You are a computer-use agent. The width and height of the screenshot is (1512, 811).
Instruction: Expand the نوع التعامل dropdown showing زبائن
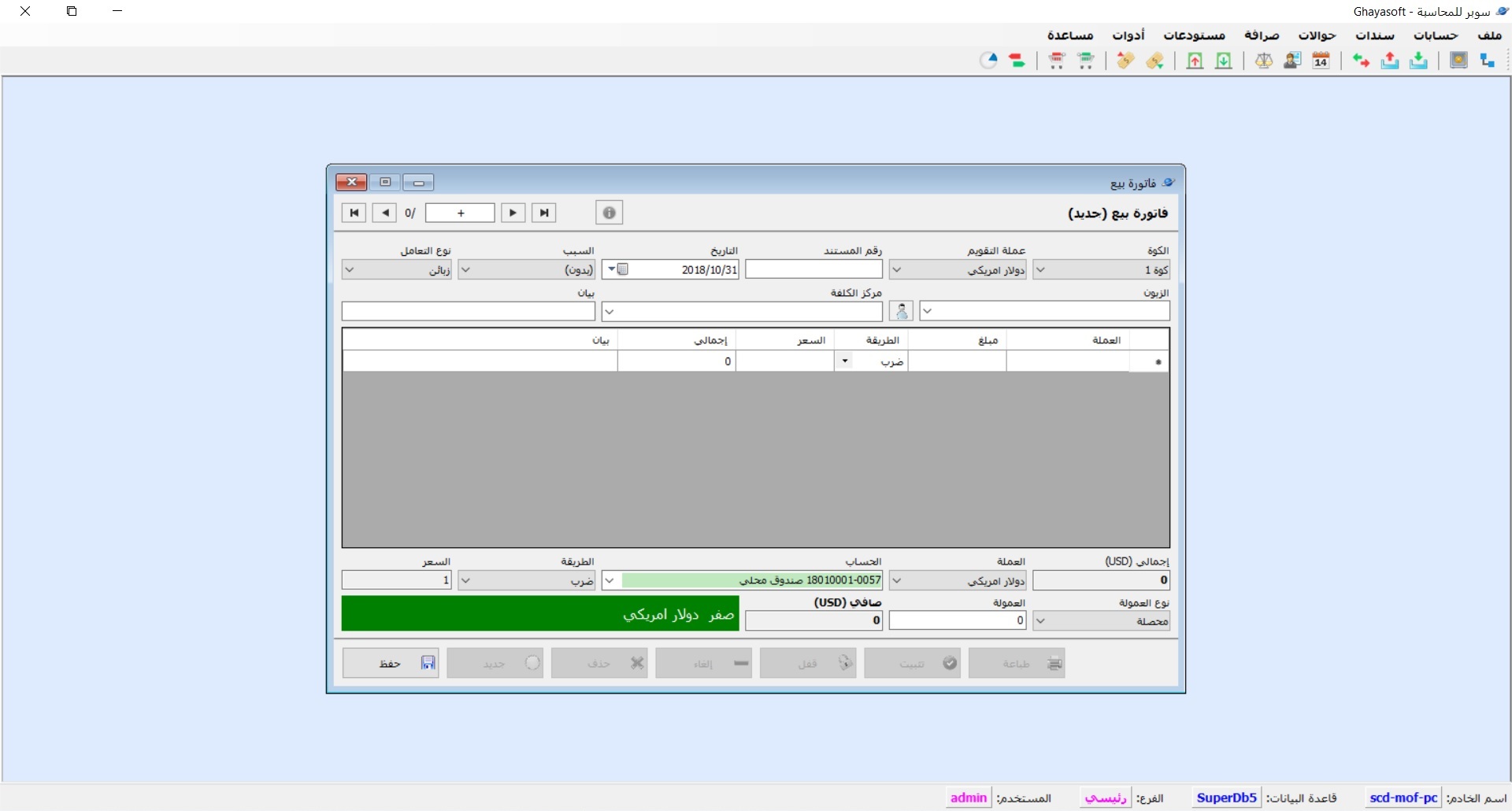click(x=350, y=270)
